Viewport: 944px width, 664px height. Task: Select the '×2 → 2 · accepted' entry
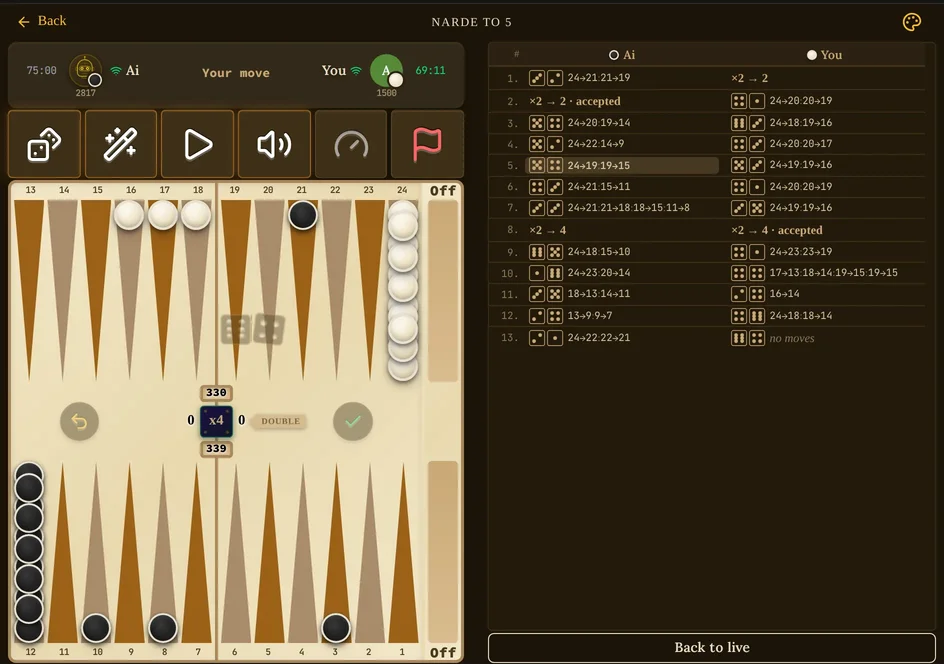(574, 101)
